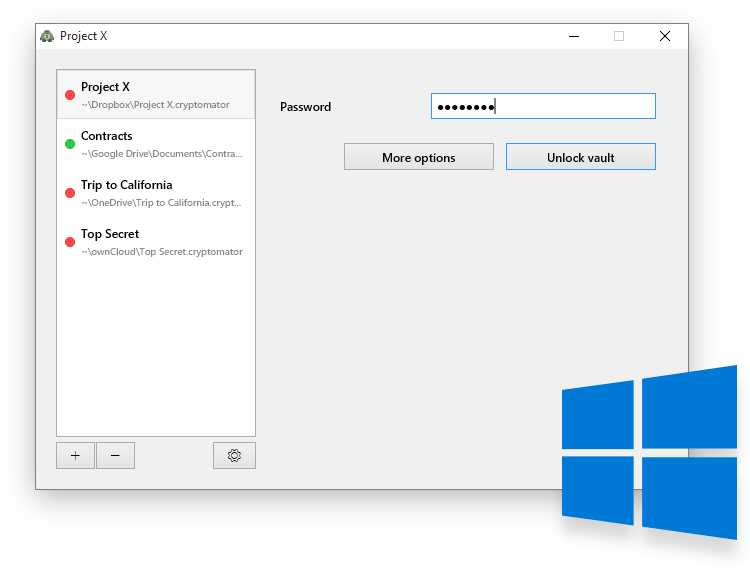Click the Cryptomator robot icon in title bar
This screenshot has width=750, height=572.
(47, 36)
